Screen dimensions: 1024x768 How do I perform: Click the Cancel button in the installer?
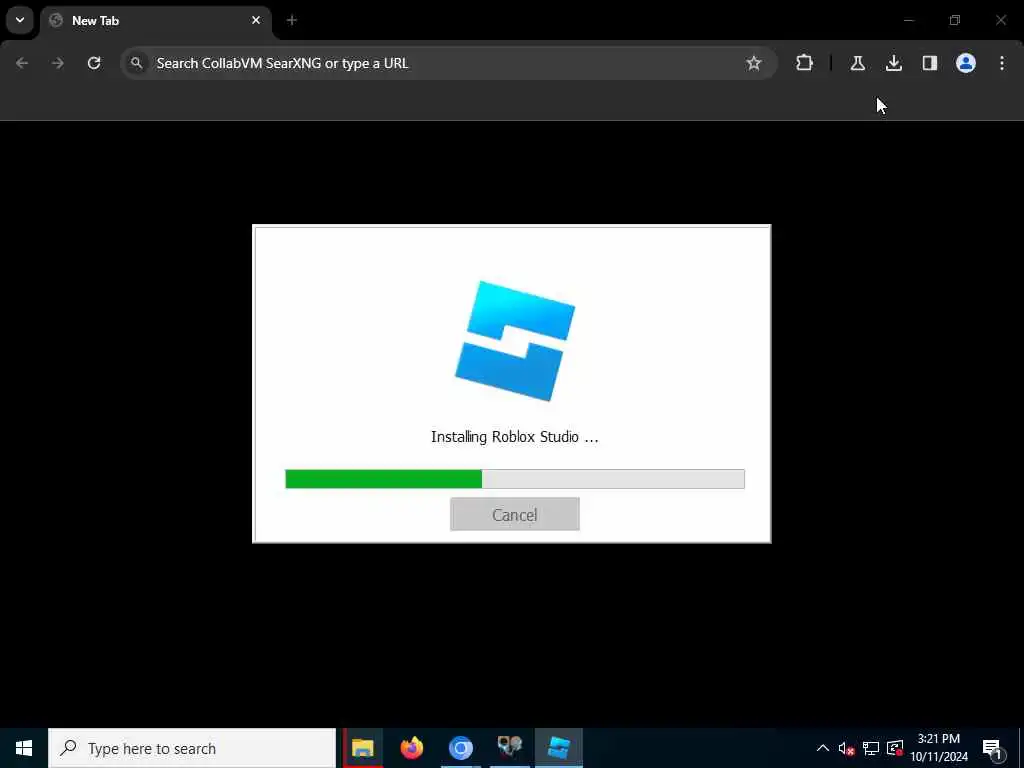pyautogui.click(x=515, y=514)
